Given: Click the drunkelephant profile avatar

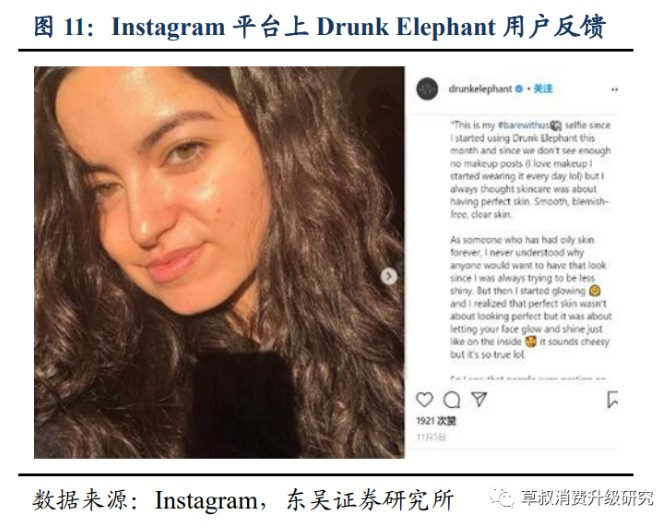Looking at the screenshot, I should [x=427, y=89].
